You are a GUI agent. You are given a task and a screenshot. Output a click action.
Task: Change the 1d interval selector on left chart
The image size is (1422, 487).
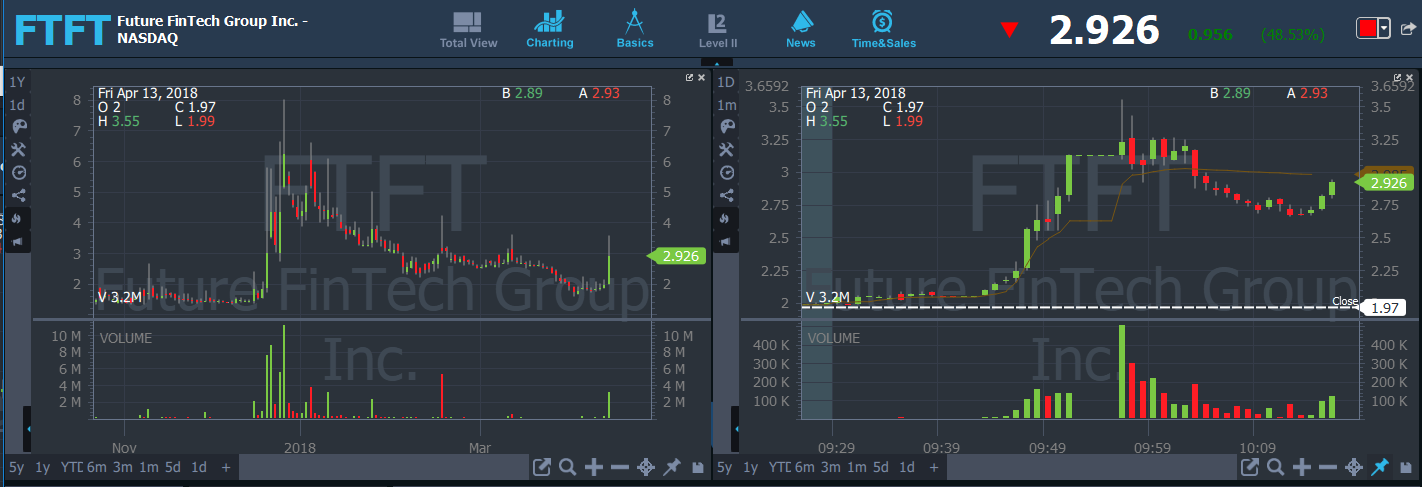click(x=18, y=105)
